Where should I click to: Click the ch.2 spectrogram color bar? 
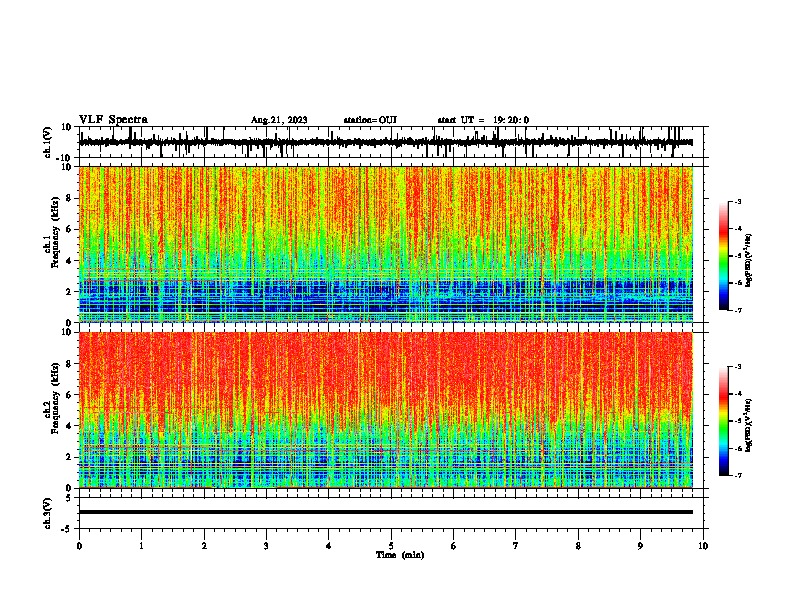[723, 421]
